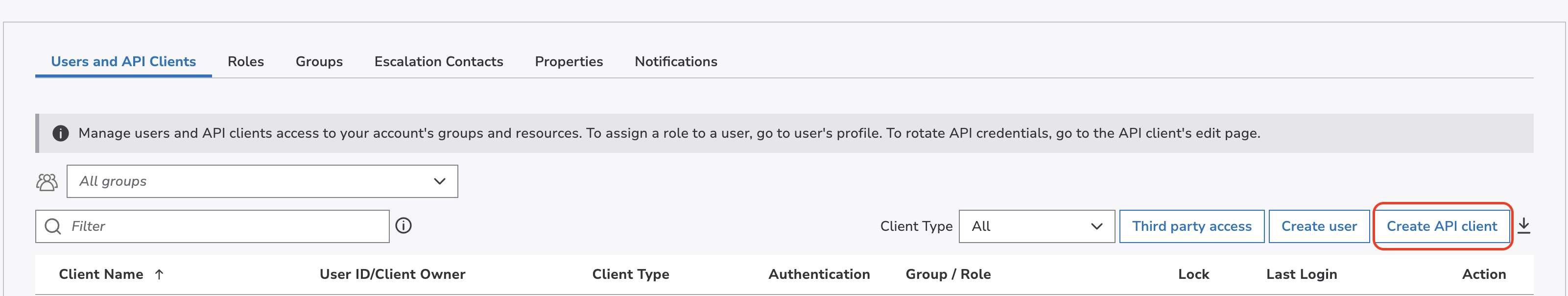Open the All groups dropdown
The height and width of the screenshot is (296, 1568).
point(262,181)
